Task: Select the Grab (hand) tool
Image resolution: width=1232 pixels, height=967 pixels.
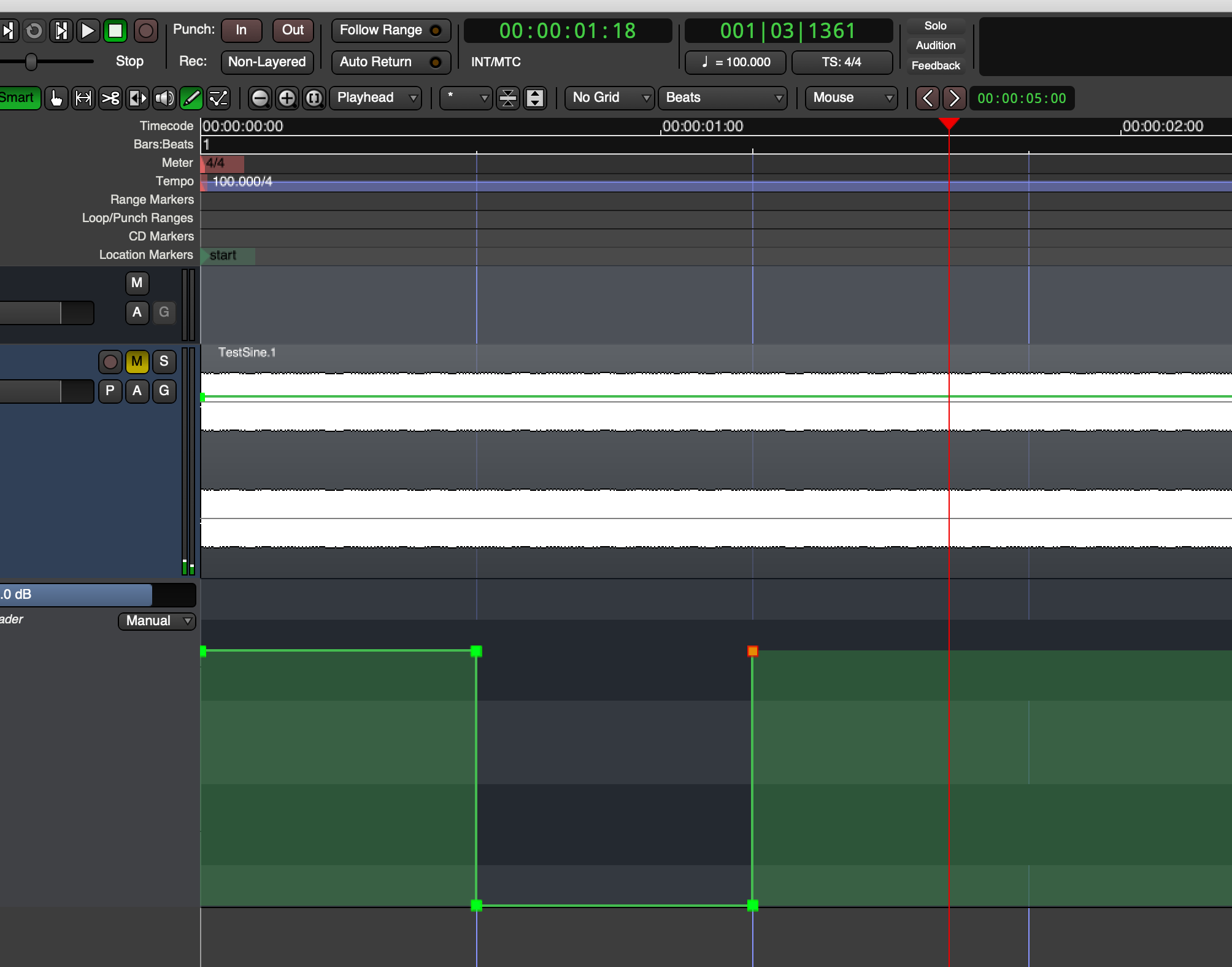Action: tap(56, 98)
